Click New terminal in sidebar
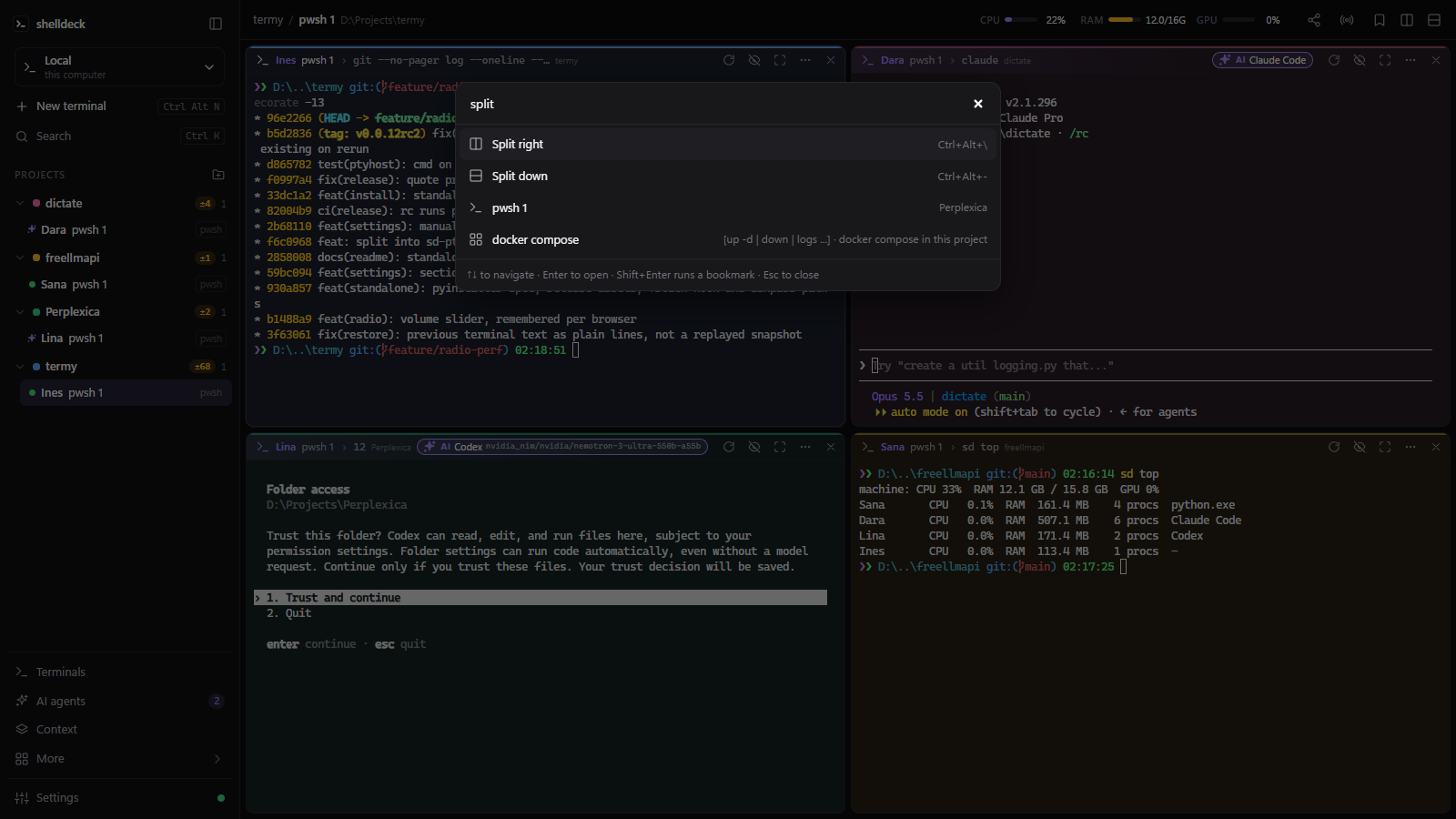This screenshot has height=819, width=1456. (x=119, y=106)
